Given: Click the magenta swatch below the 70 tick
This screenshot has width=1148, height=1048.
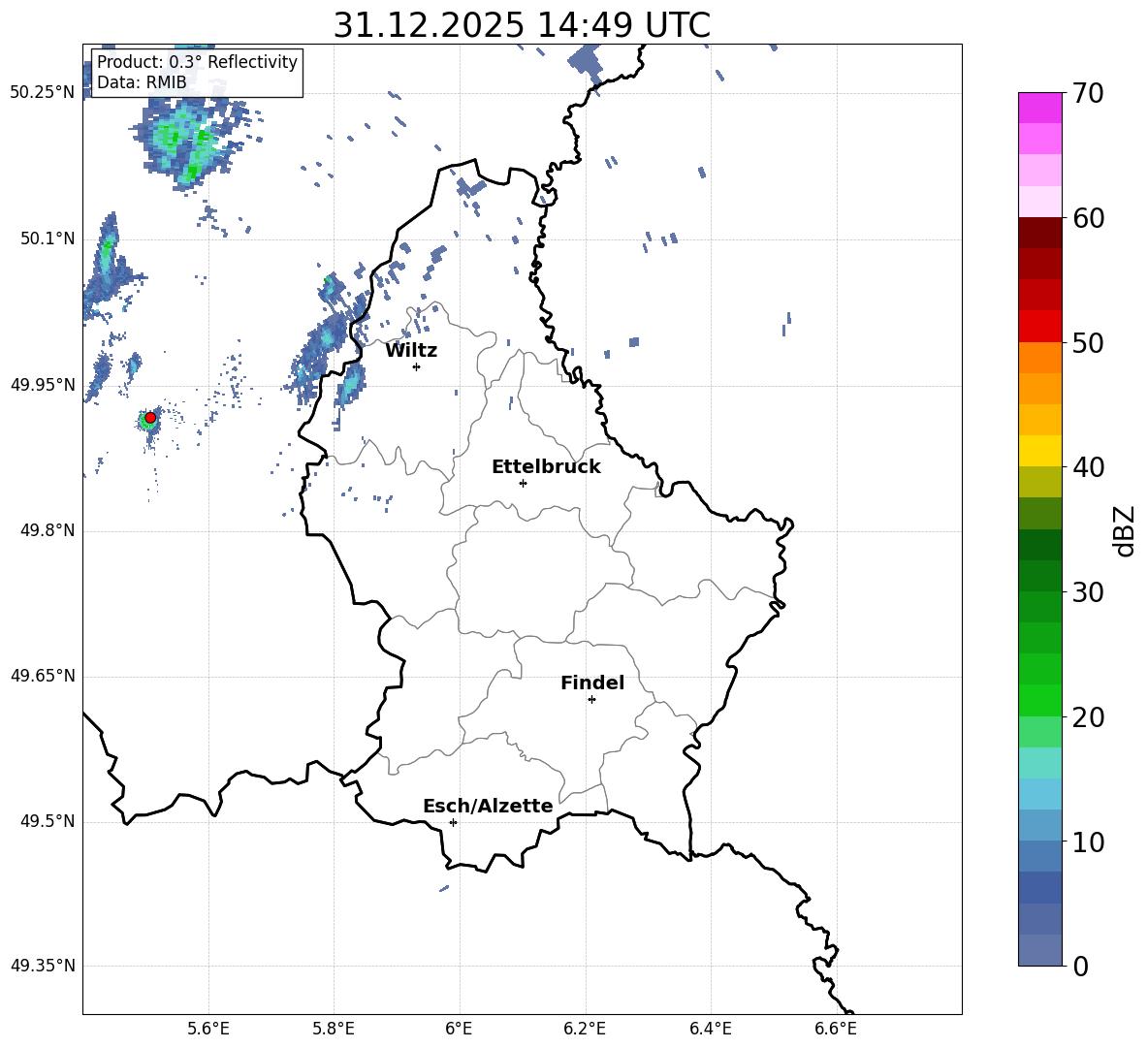Looking at the screenshot, I should pyautogui.click(x=1040, y=108).
